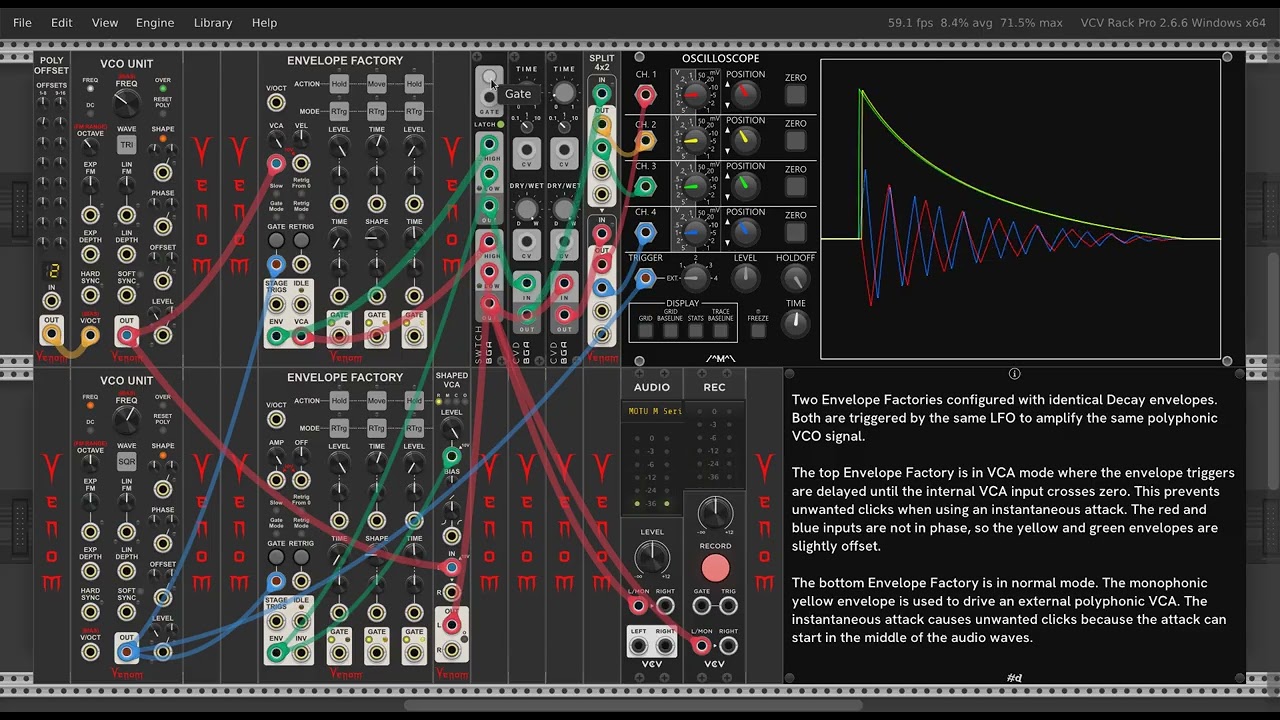Toggle the oscilloscope GRID display button
This screenshot has height=720, width=1280.
(x=646, y=332)
